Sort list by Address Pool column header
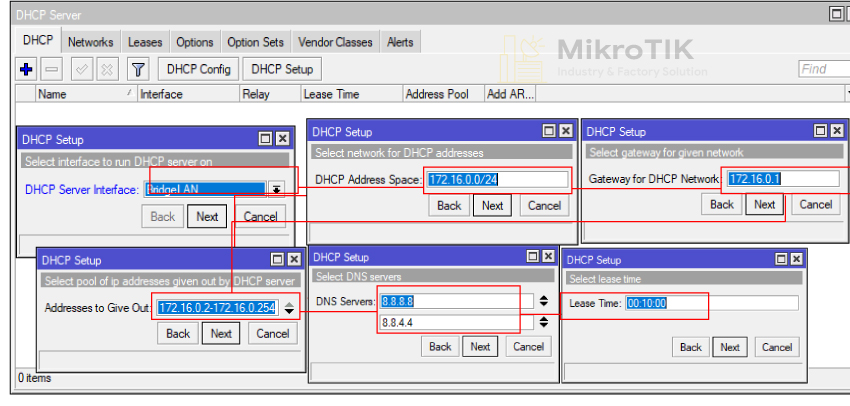The image size is (850, 406). coord(443,94)
